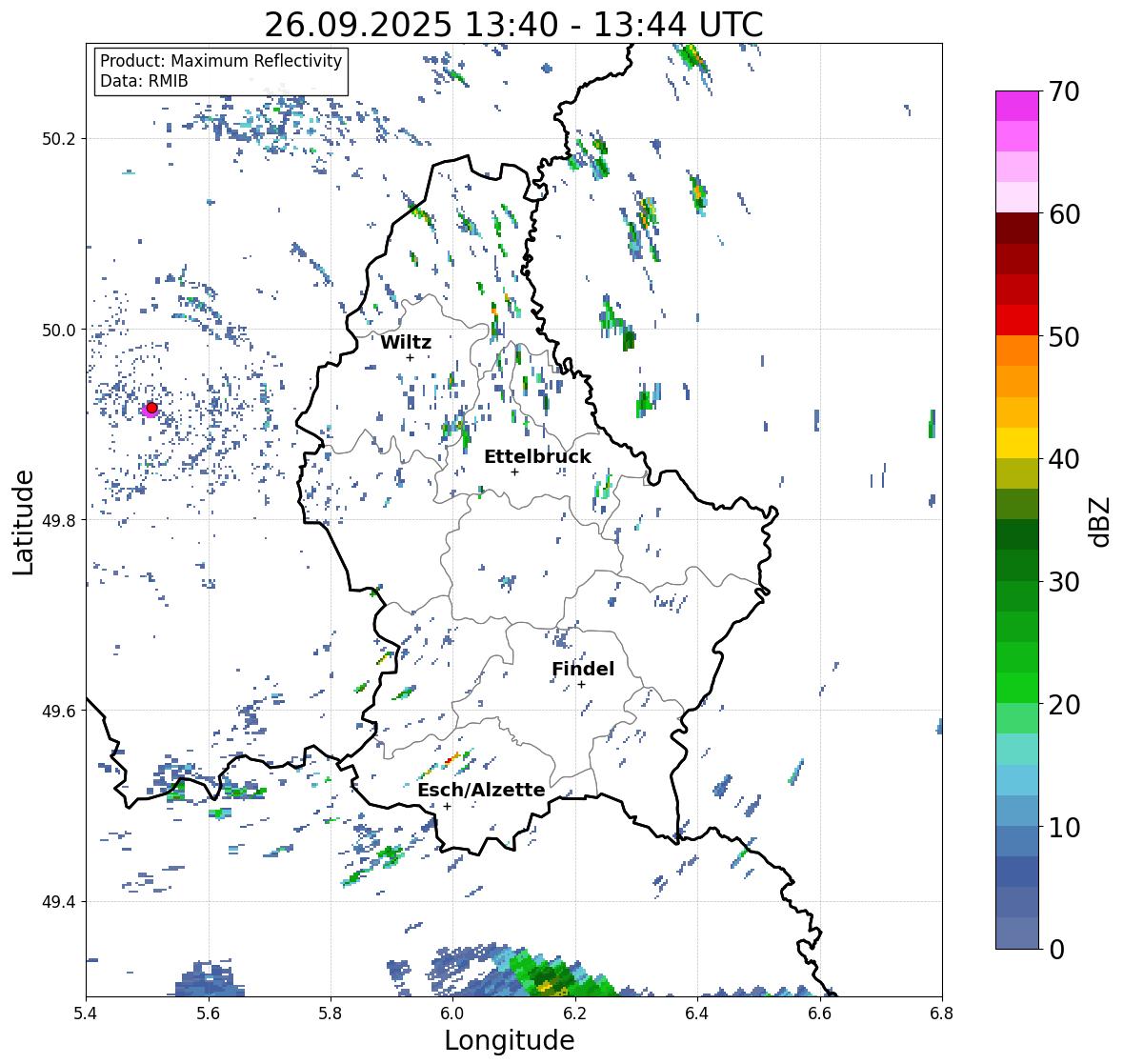This screenshot has width=1123, height=1064.
Task: Select the Findel city label
Action: [583, 669]
